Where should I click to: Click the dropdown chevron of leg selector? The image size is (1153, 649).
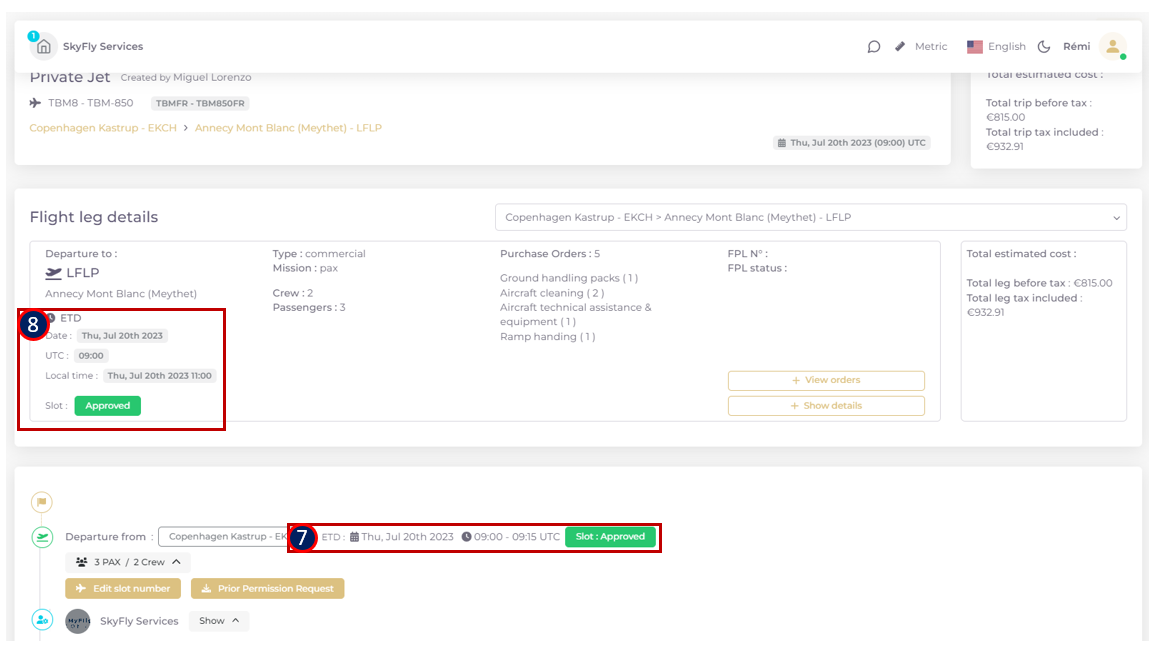point(1116,218)
